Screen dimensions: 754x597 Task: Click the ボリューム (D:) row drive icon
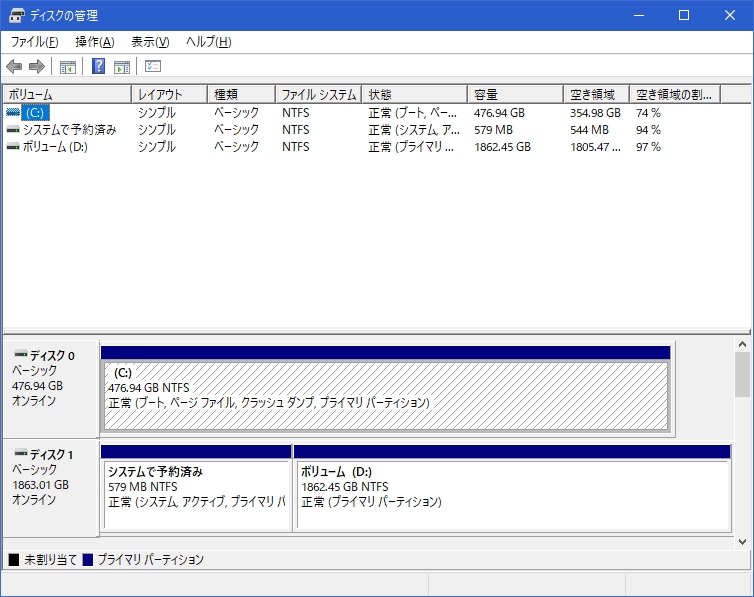(13, 146)
